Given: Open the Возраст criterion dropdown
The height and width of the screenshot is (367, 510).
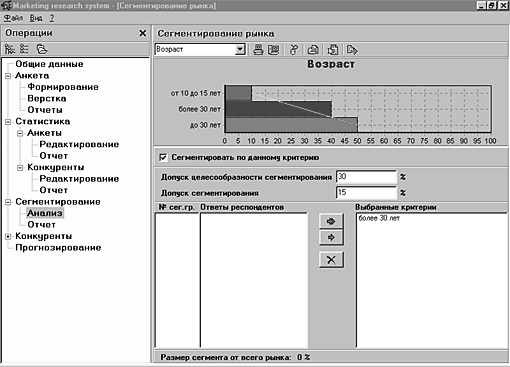Looking at the screenshot, I should (240, 50).
